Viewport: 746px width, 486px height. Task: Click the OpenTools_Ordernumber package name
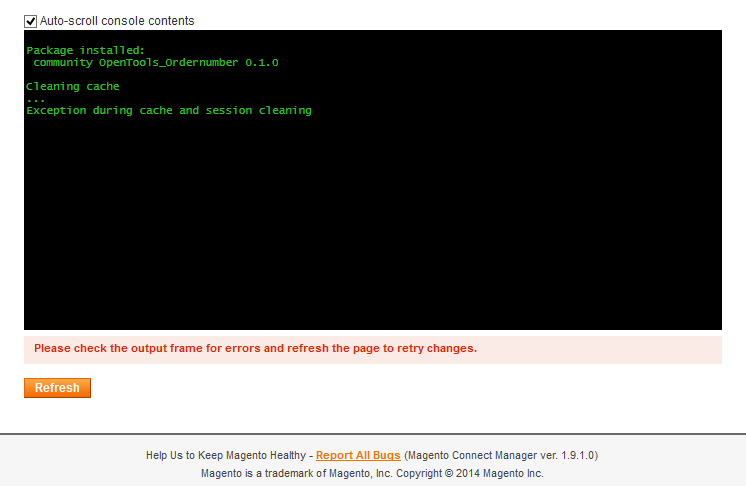tap(168, 62)
